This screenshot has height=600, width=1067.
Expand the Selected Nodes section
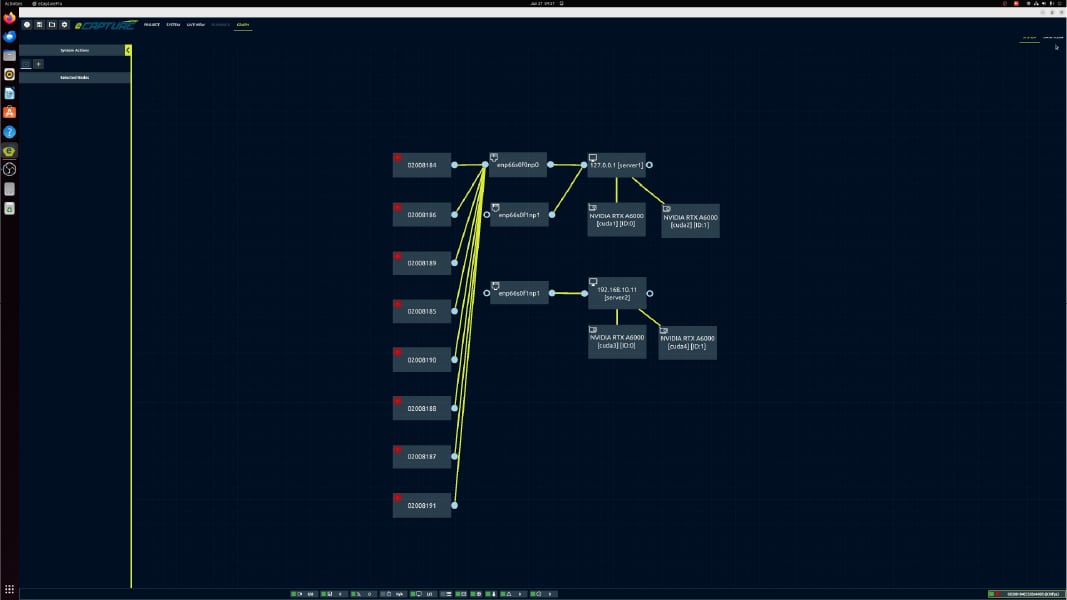click(x=75, y=77)
